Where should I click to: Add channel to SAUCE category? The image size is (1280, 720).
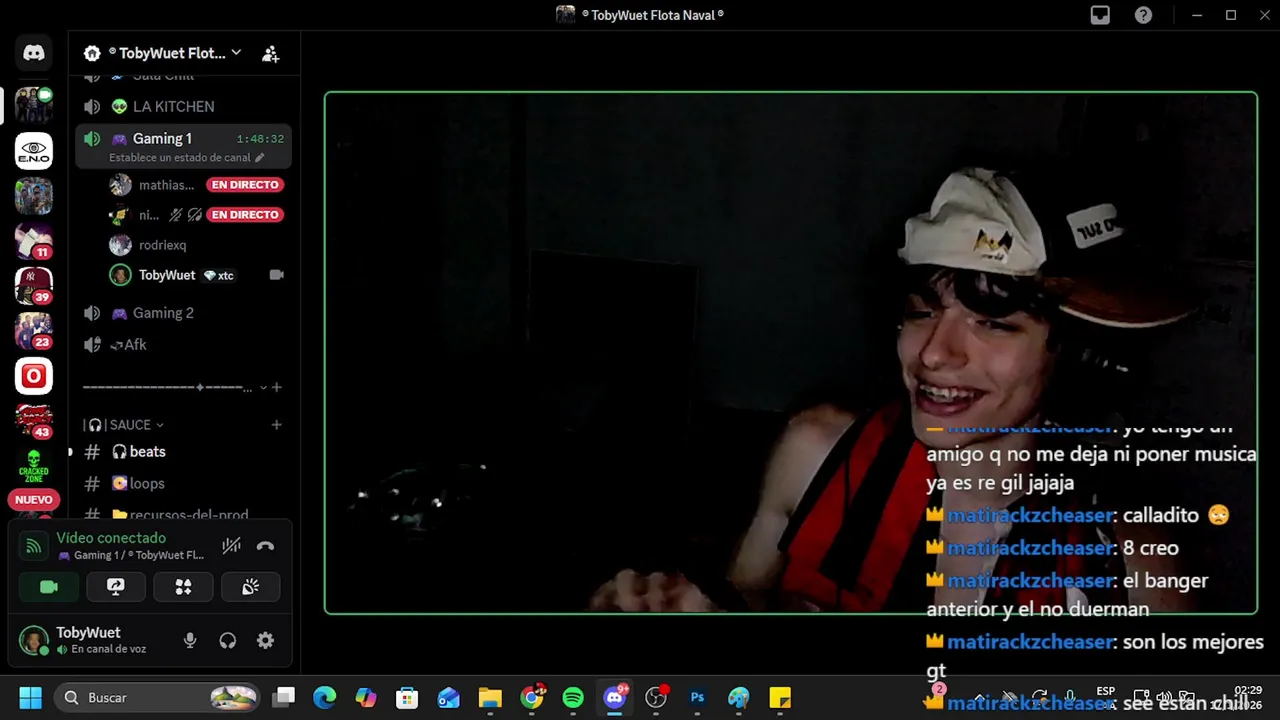pyautogui.click(x=276, y=425)
